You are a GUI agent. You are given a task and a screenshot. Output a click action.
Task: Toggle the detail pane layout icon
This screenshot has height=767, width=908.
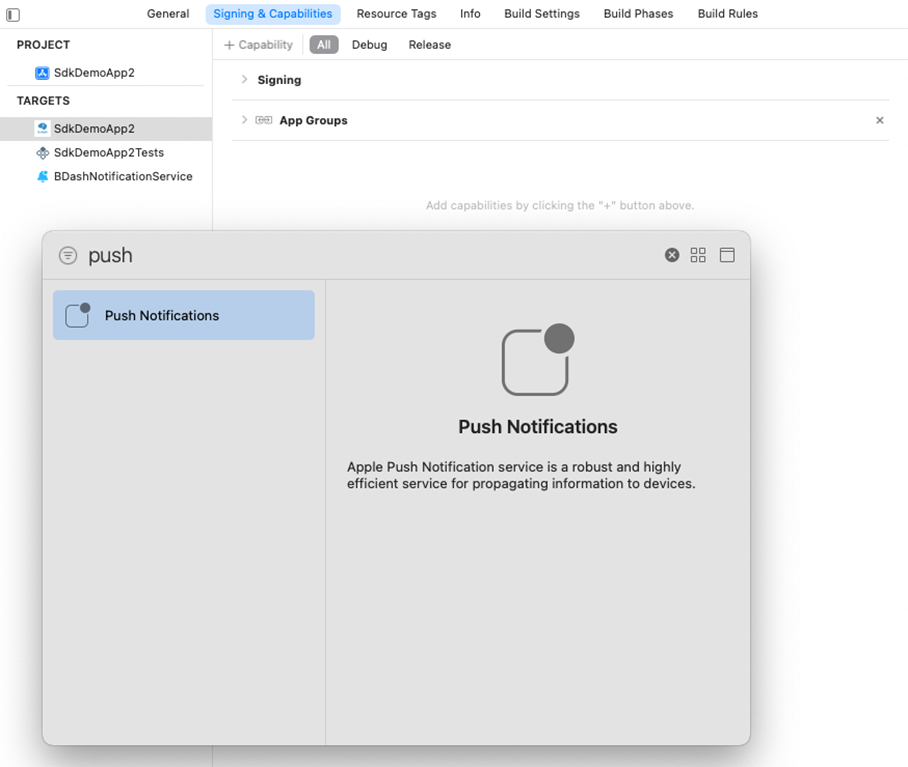pos(727,255)
